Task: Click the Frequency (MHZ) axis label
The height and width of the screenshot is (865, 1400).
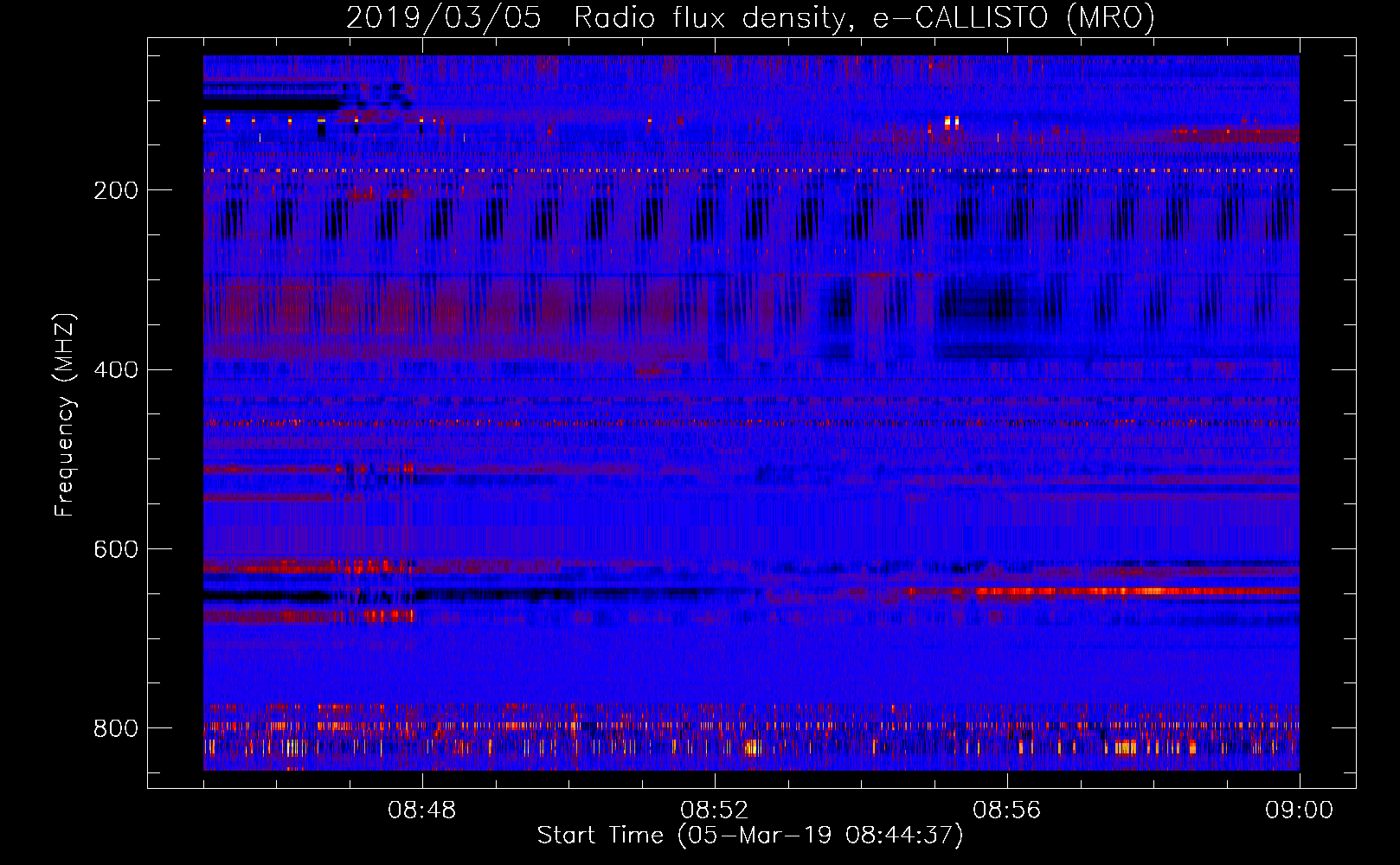Action: pos(65,414)
